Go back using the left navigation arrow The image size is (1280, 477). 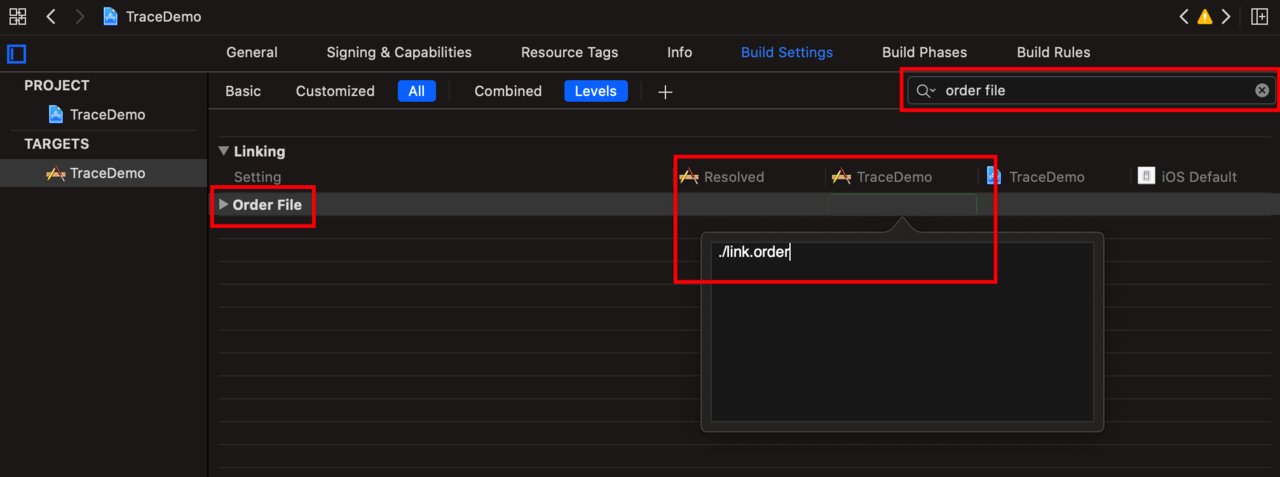pos(51,17)
